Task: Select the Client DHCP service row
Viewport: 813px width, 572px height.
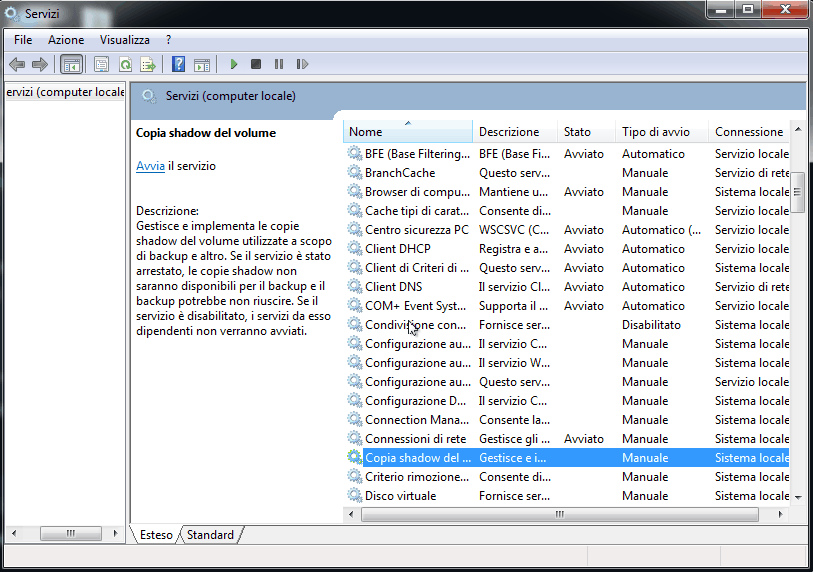Action: coord(398,249)
